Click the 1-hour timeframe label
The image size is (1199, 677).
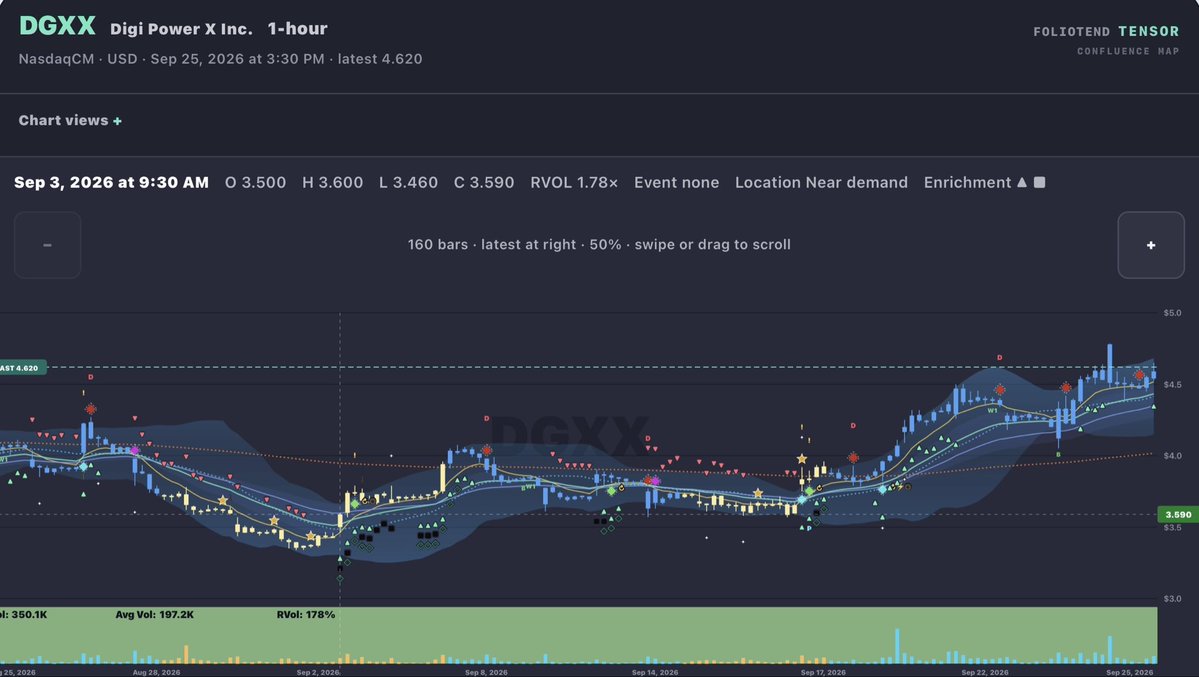pyautogui.click(x=297, y=28)
